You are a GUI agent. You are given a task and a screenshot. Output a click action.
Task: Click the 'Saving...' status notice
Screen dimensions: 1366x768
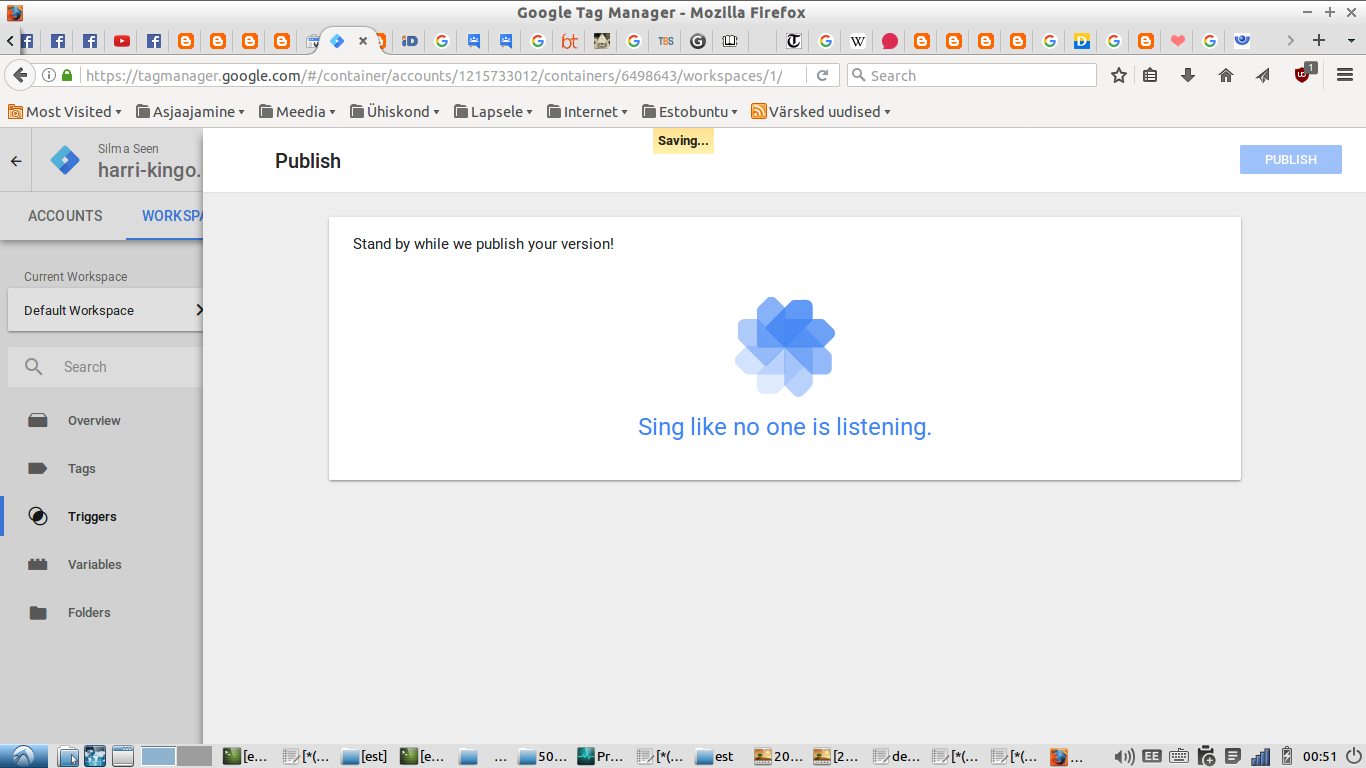coord(683,141)
